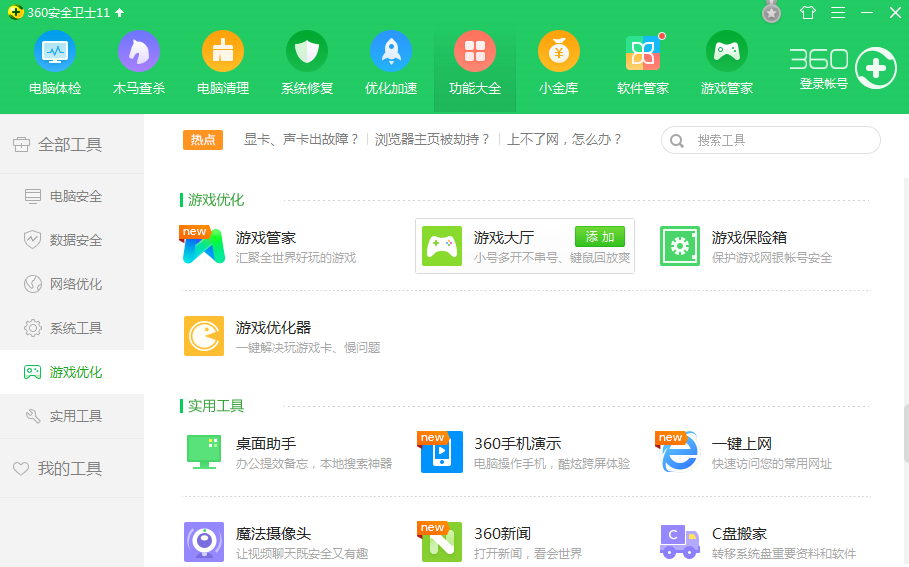
Task: Click description 快速访问您的常用网址
Action: (772, 464)
